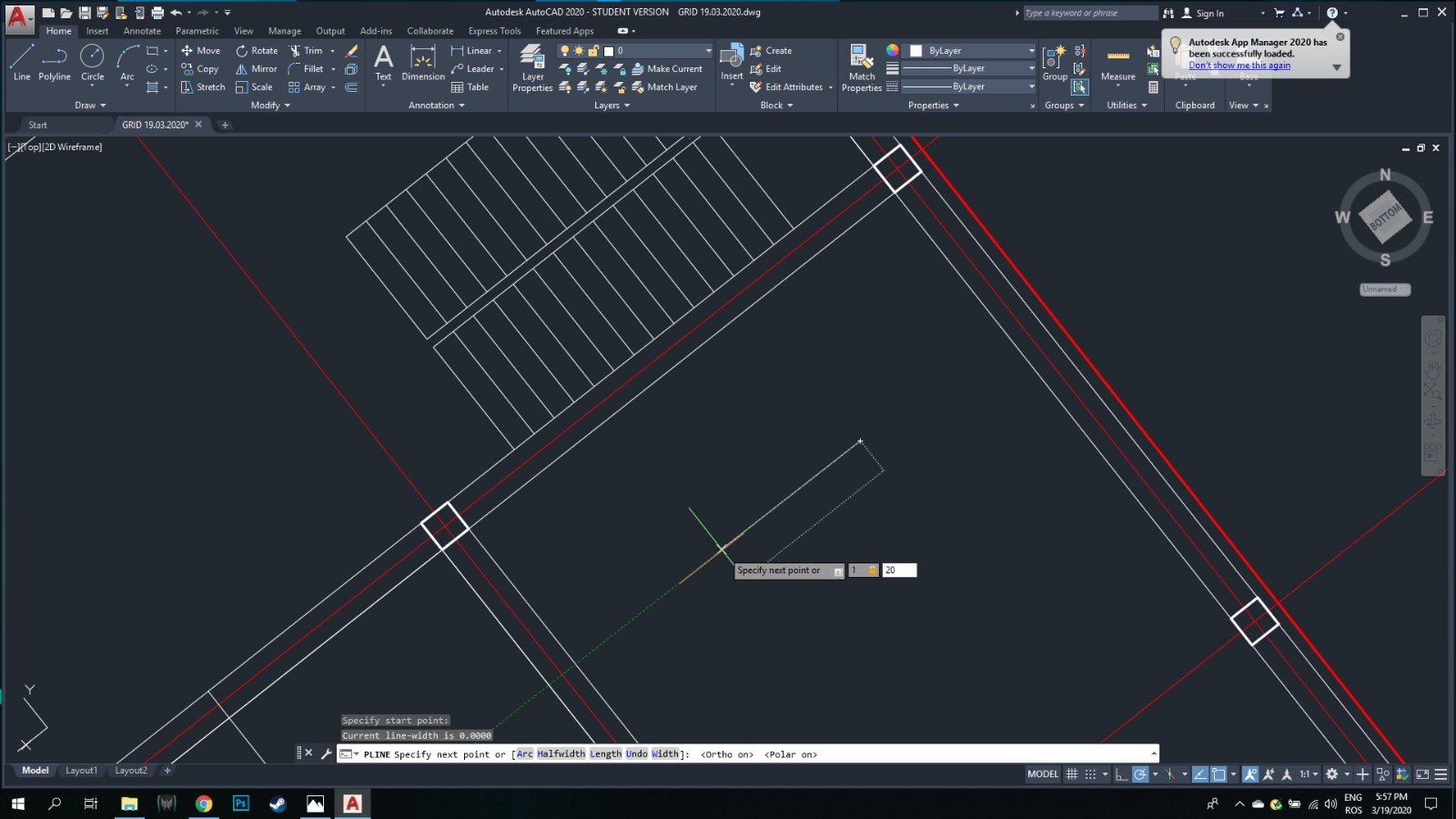Click the Match Properties tool
The height and width of the screenshot is (819, 1456).
861,64
